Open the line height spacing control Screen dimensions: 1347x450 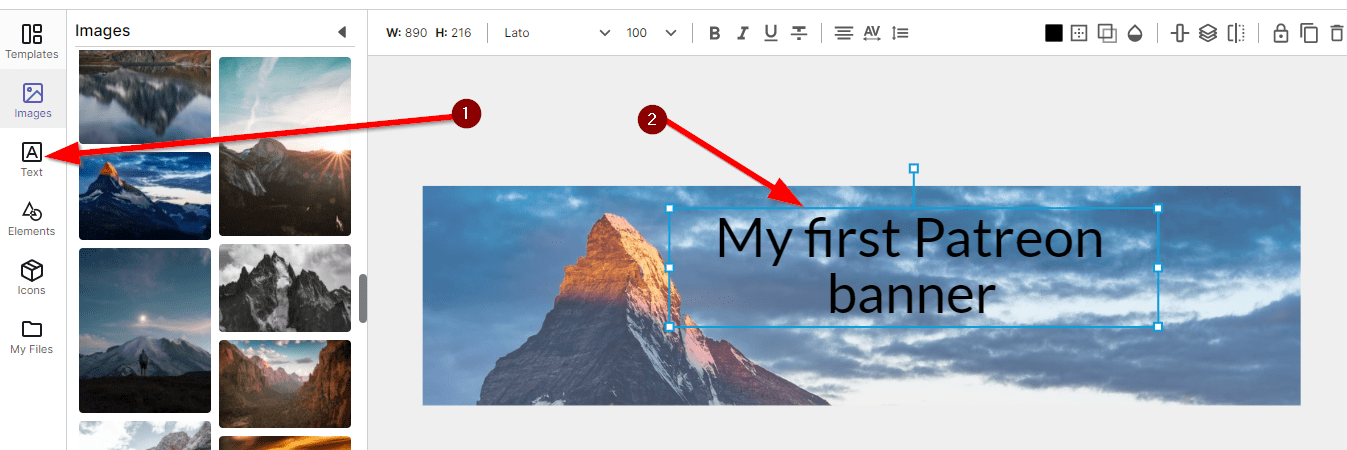point(900,33)
